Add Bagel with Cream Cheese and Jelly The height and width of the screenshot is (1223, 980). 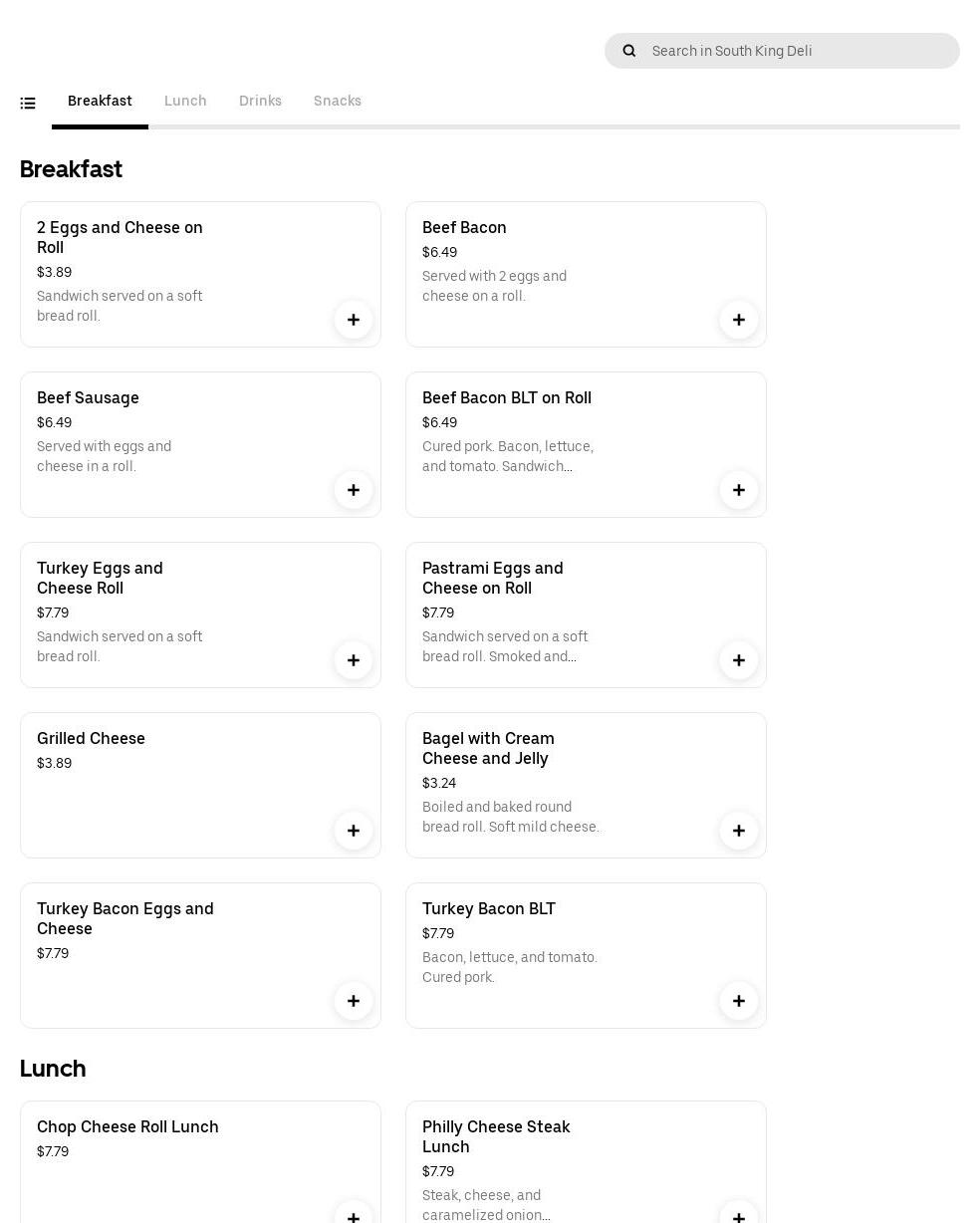click(739, 831)
